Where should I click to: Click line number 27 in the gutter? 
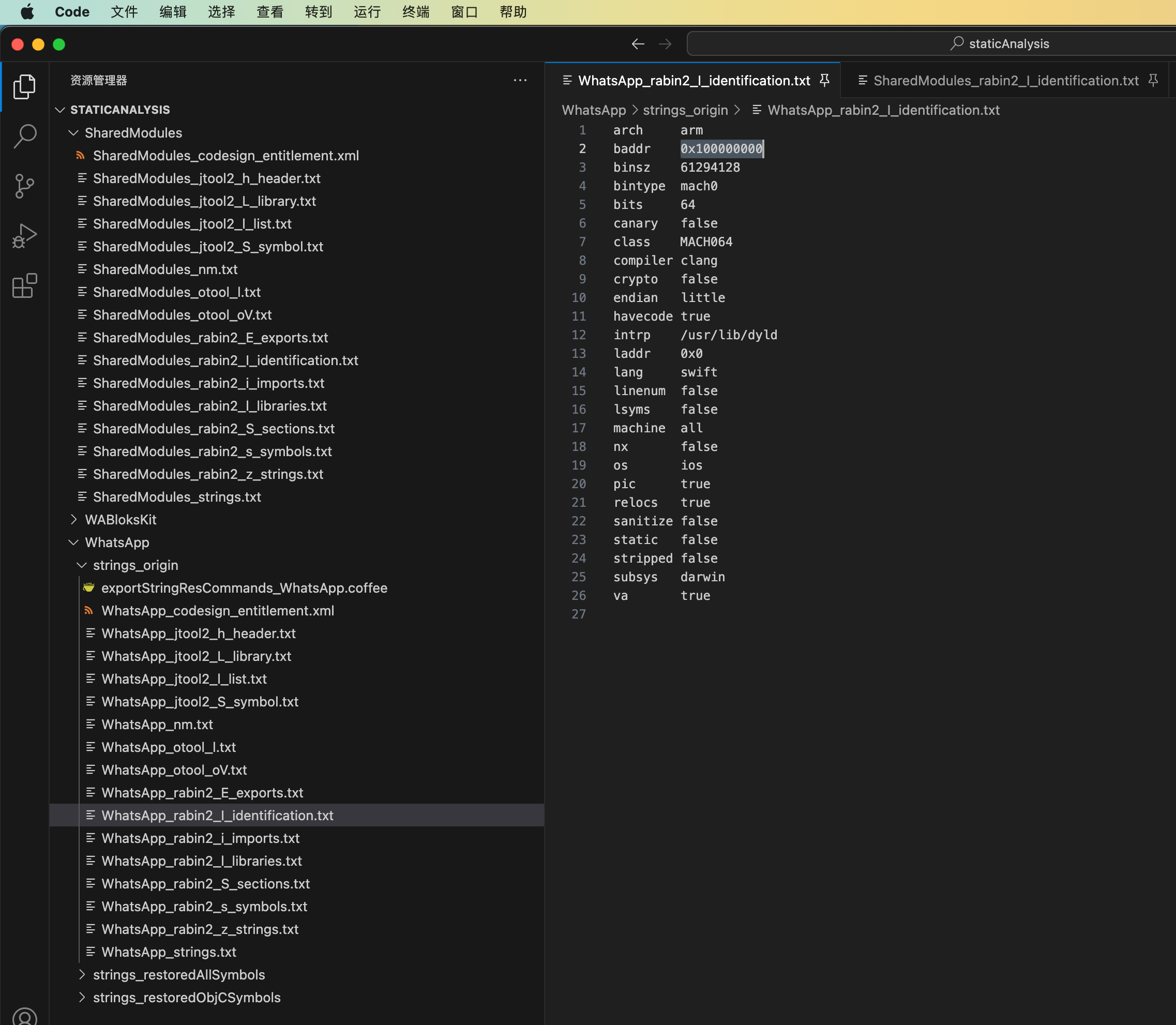coord(579,614)
